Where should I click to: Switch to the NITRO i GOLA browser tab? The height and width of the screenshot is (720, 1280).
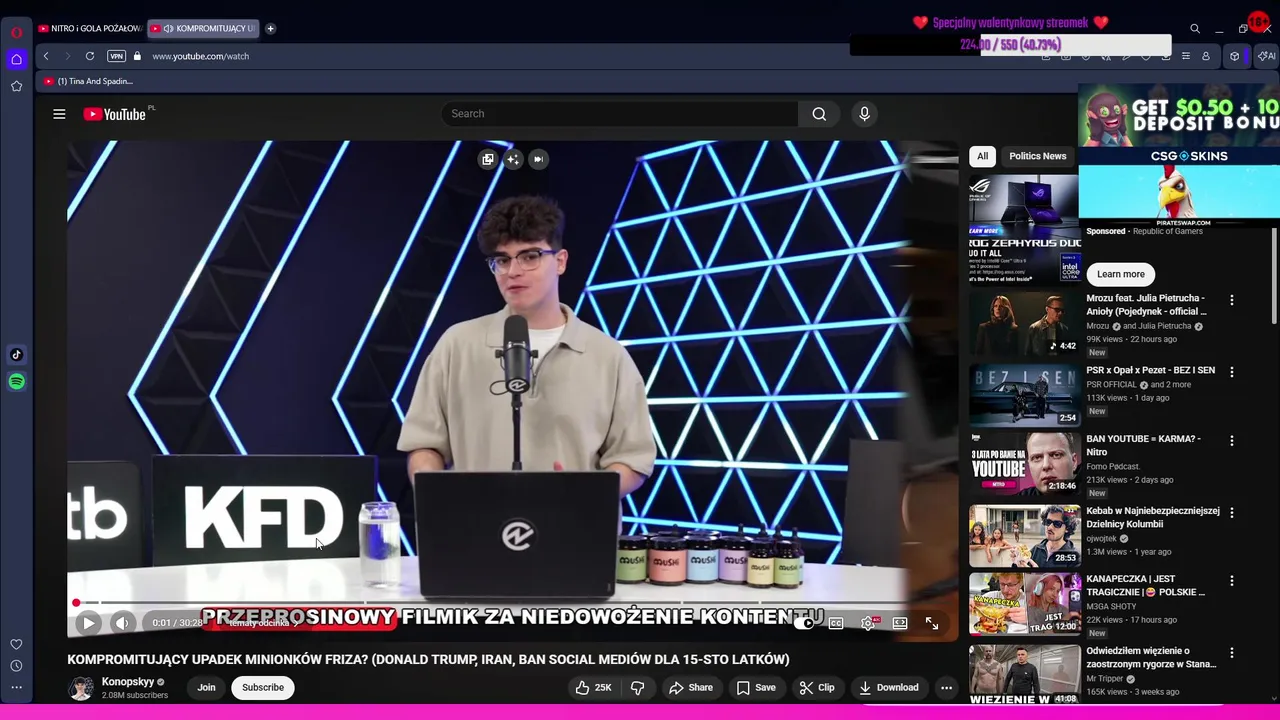click(x=90, y=28)
